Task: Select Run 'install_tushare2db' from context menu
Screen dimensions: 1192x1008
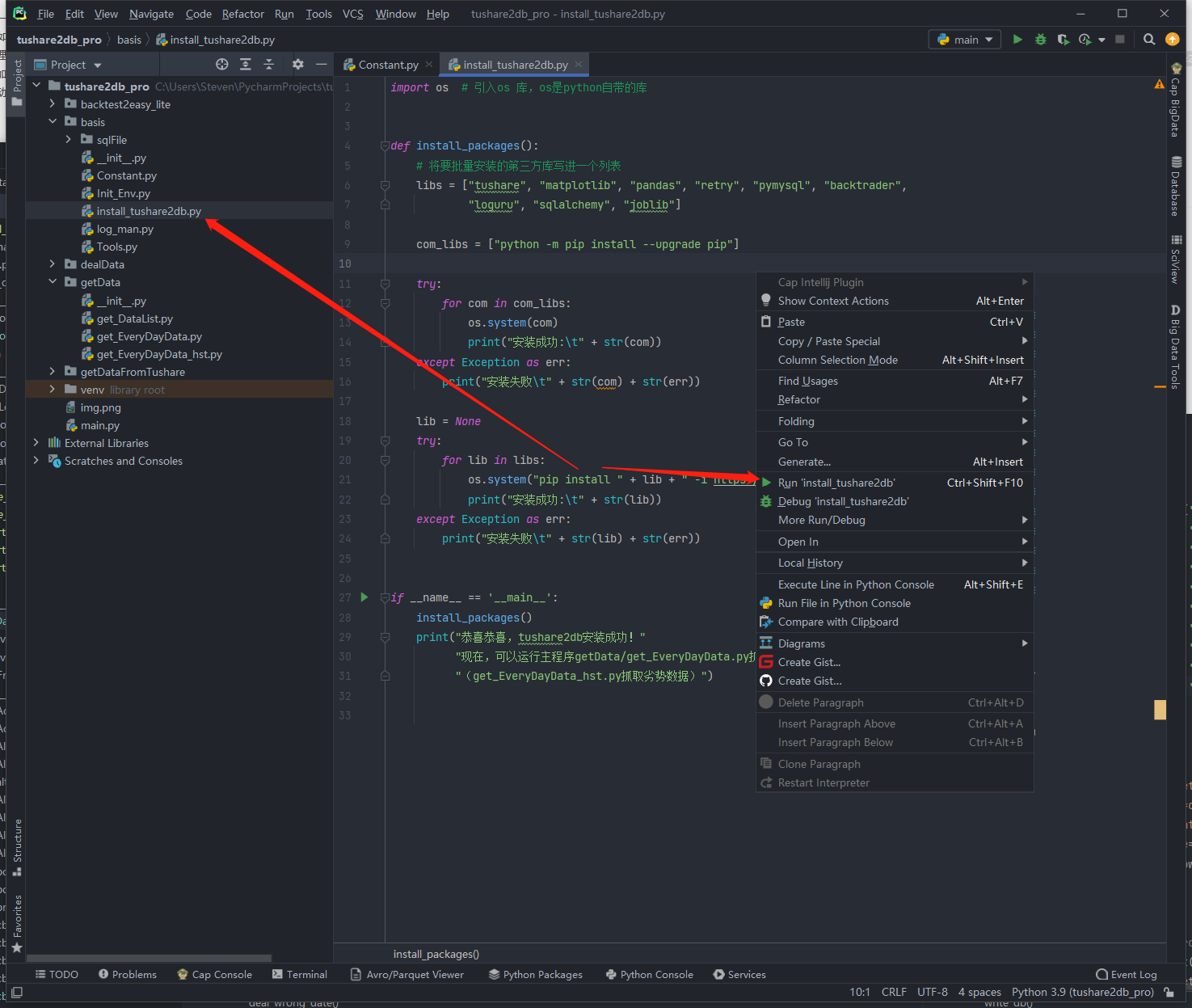Action: click(836, 483)
